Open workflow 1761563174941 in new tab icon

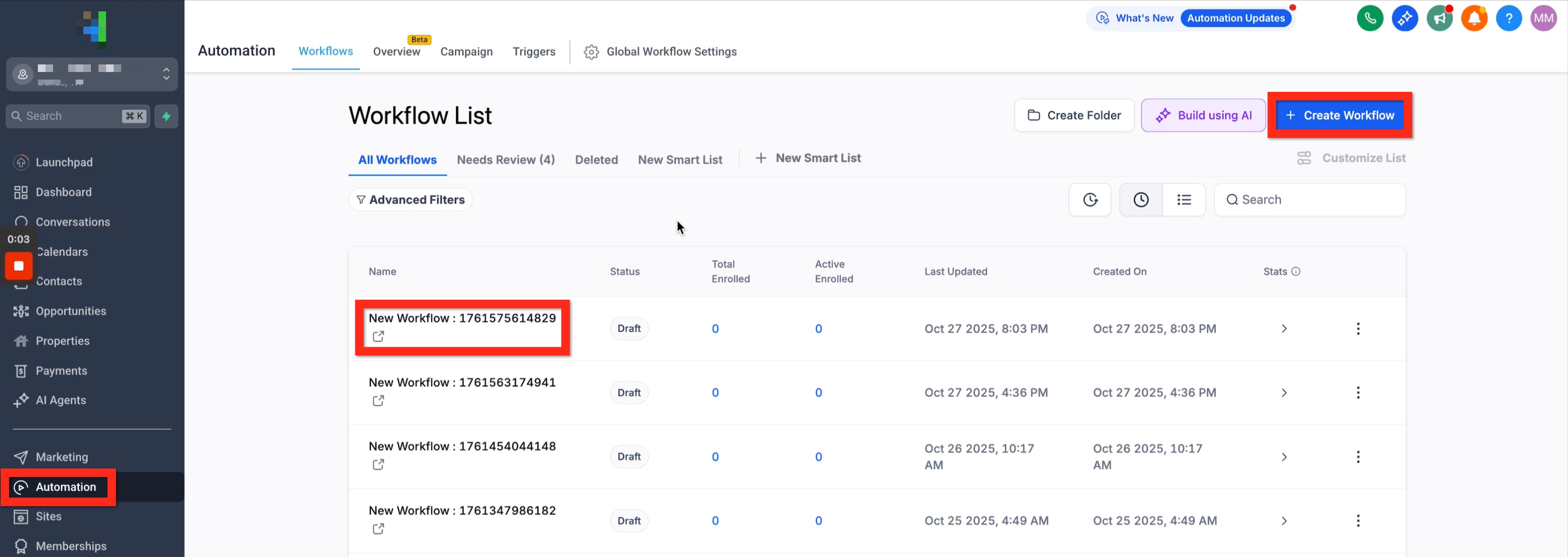[x=378, y=401]
